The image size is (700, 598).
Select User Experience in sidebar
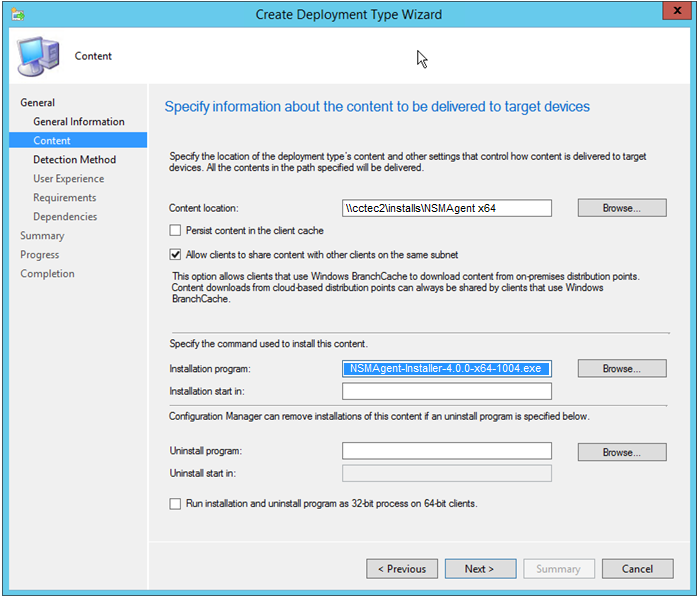click(69, 179)
